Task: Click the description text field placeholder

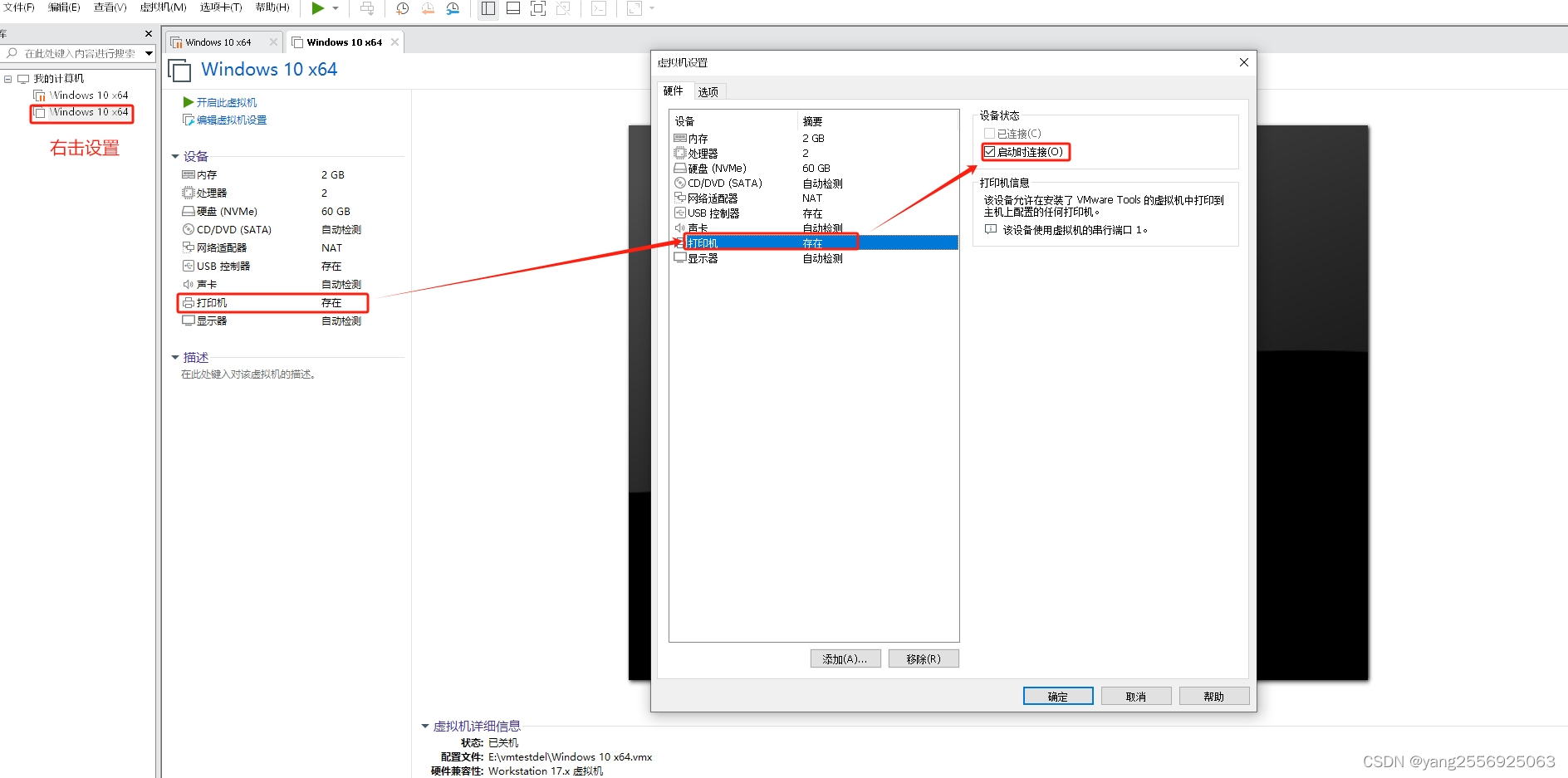Action: point(248,374)
